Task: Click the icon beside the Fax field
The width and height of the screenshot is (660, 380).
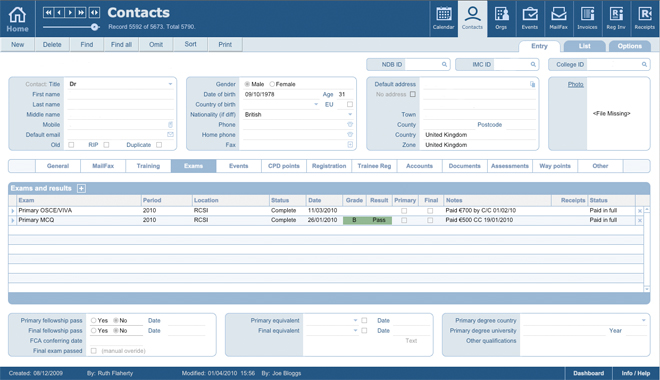Action: pos(350,145)
